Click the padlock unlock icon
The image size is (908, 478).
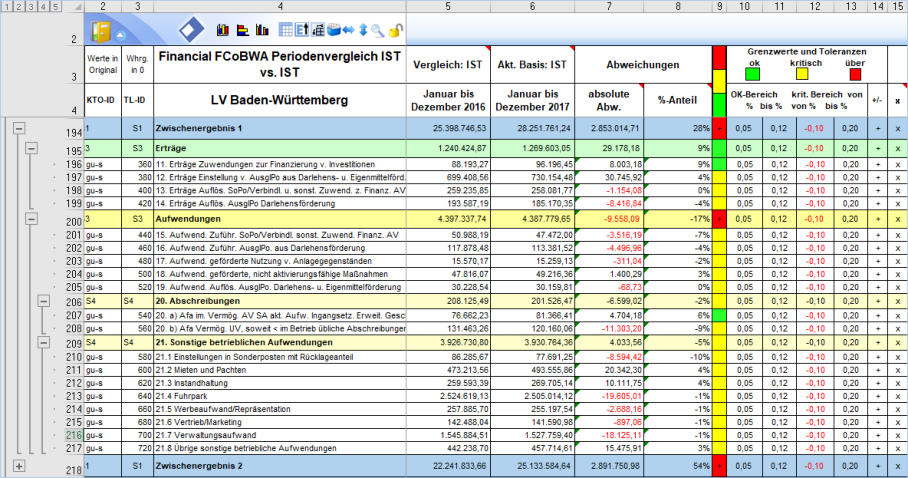click(396, 30)
